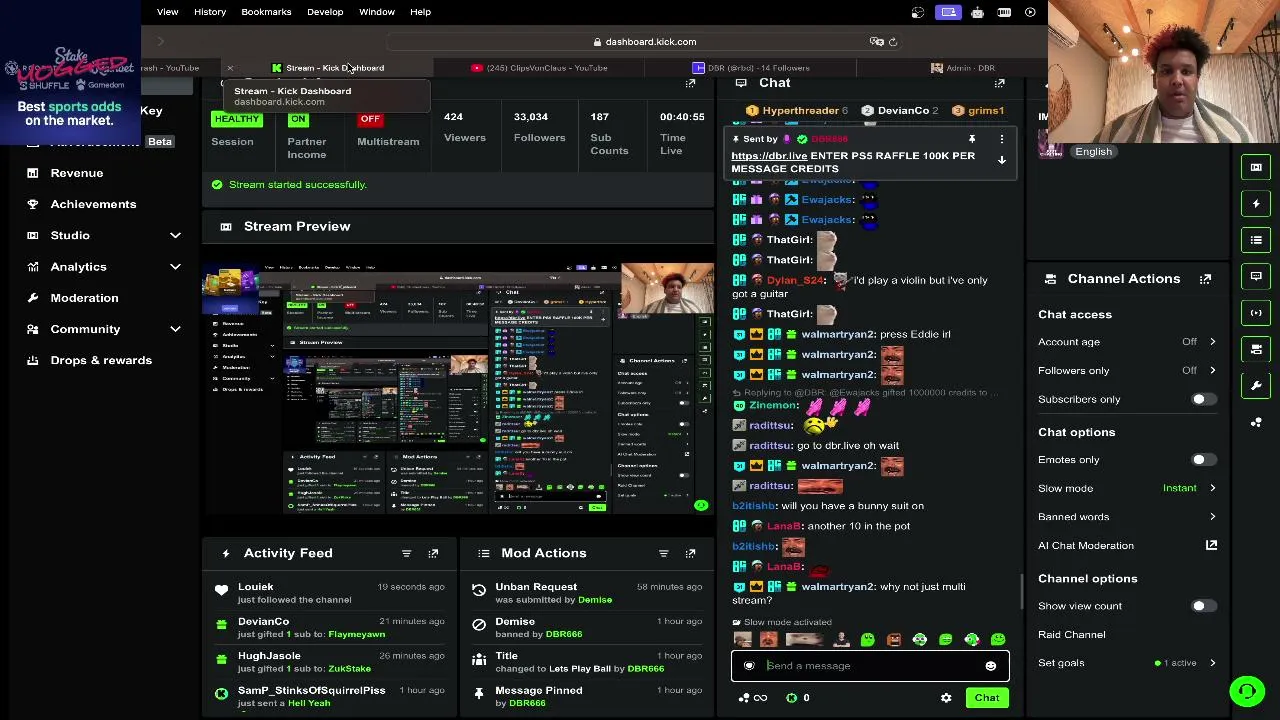Toggle Subscribers only chat
This screenshot has width=1280, height=720.
[1203, 399]
